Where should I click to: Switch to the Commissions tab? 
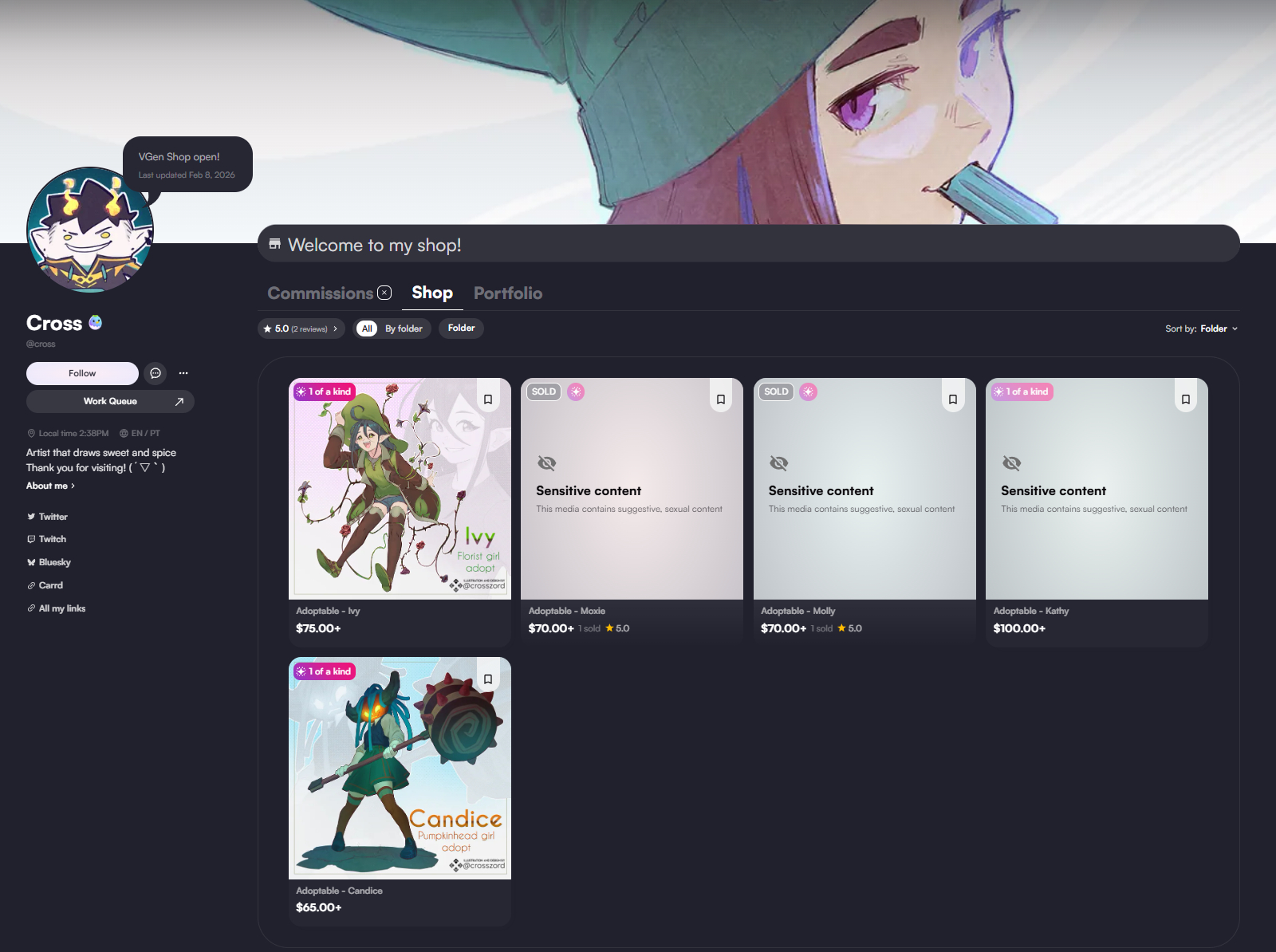click(320, 293)
